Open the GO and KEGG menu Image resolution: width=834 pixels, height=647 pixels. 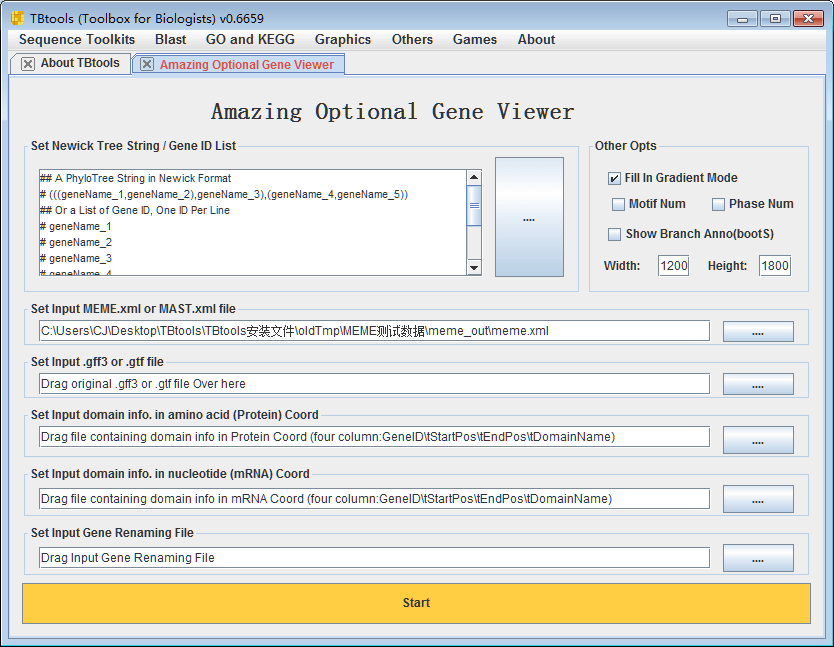(x=250, y=39)
